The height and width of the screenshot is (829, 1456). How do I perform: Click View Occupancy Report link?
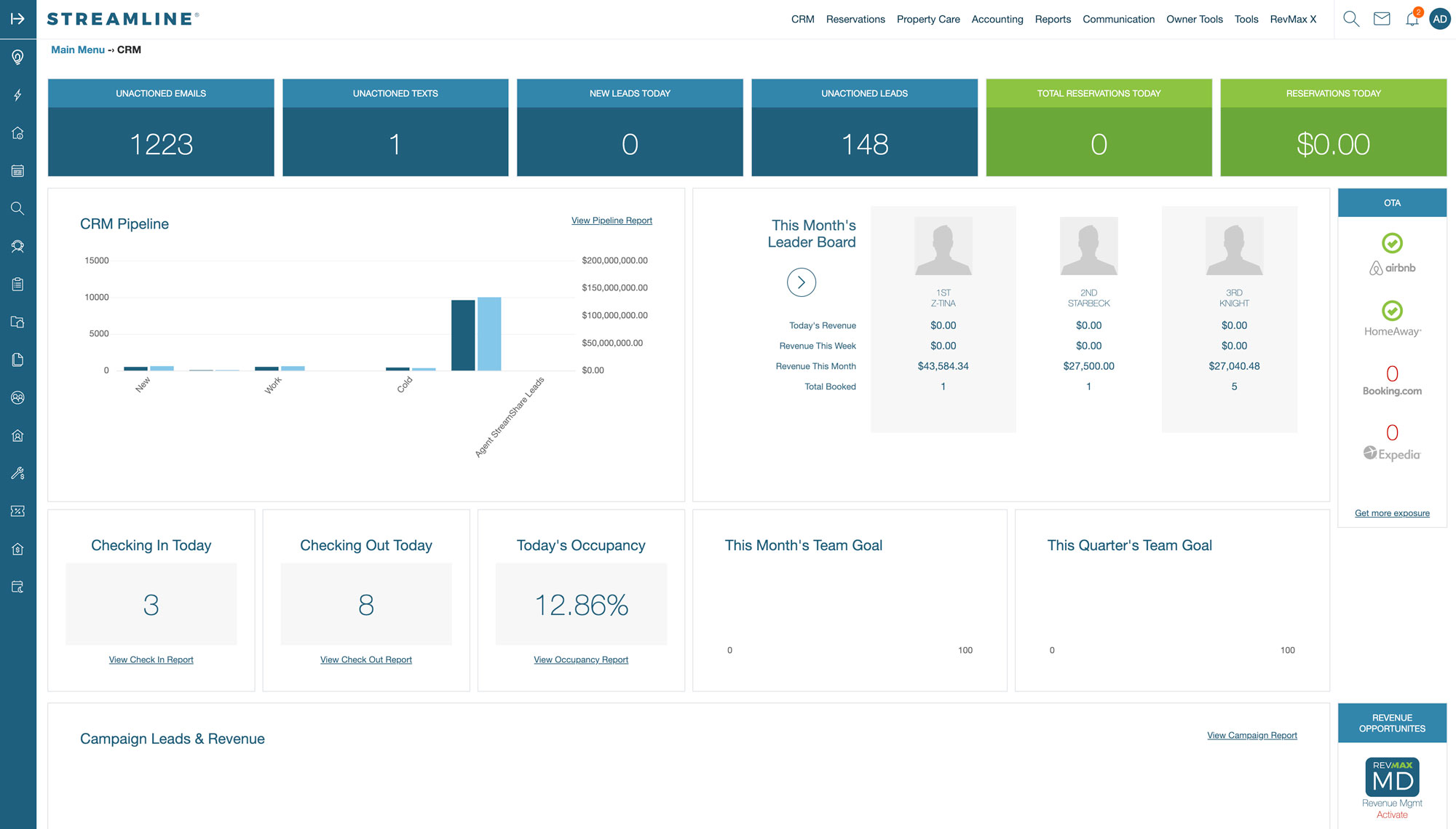click(x=581, y=659)
